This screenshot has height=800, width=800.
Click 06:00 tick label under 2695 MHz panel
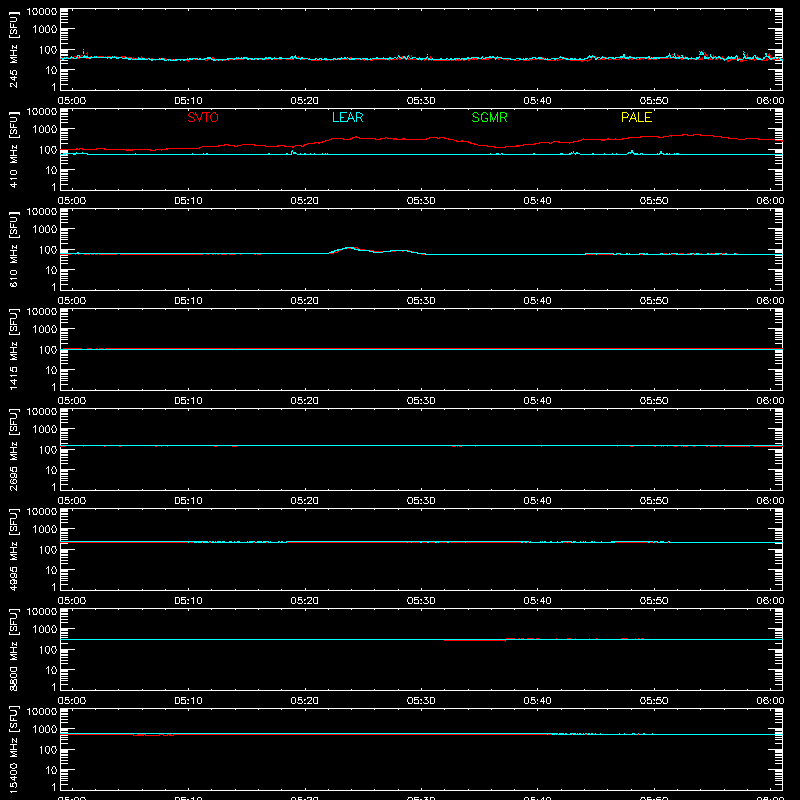point(770,501)
